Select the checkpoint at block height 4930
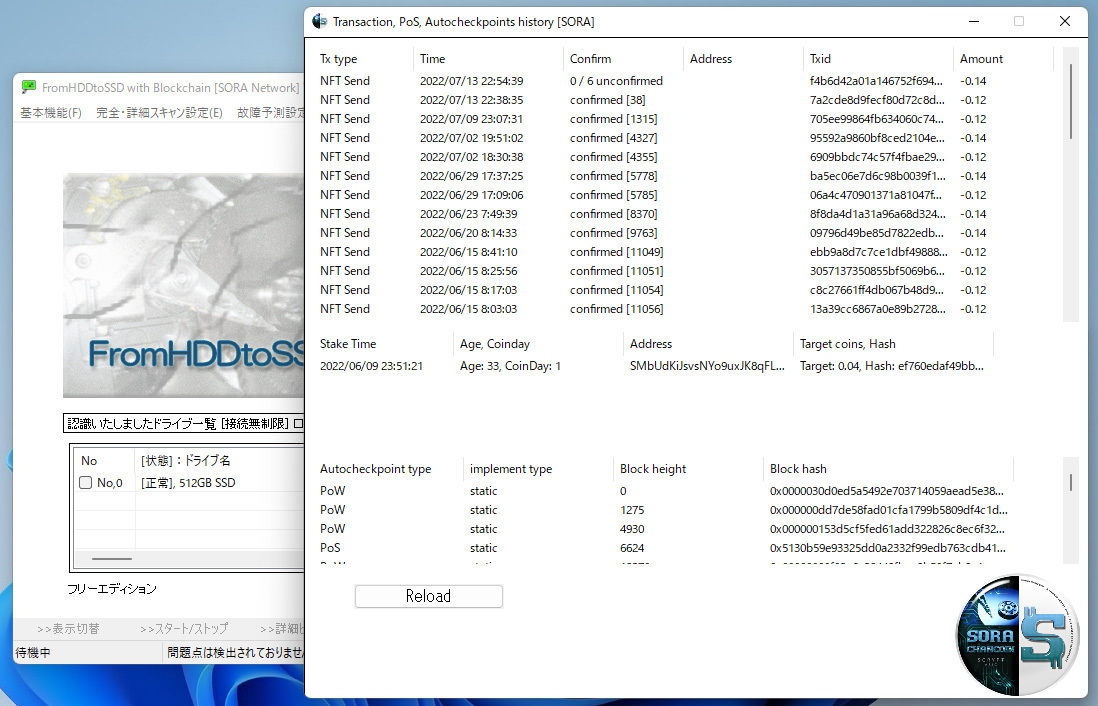The height and width of the screenshot is (706, 1098). pyautogui.click(x=663, y=529)
